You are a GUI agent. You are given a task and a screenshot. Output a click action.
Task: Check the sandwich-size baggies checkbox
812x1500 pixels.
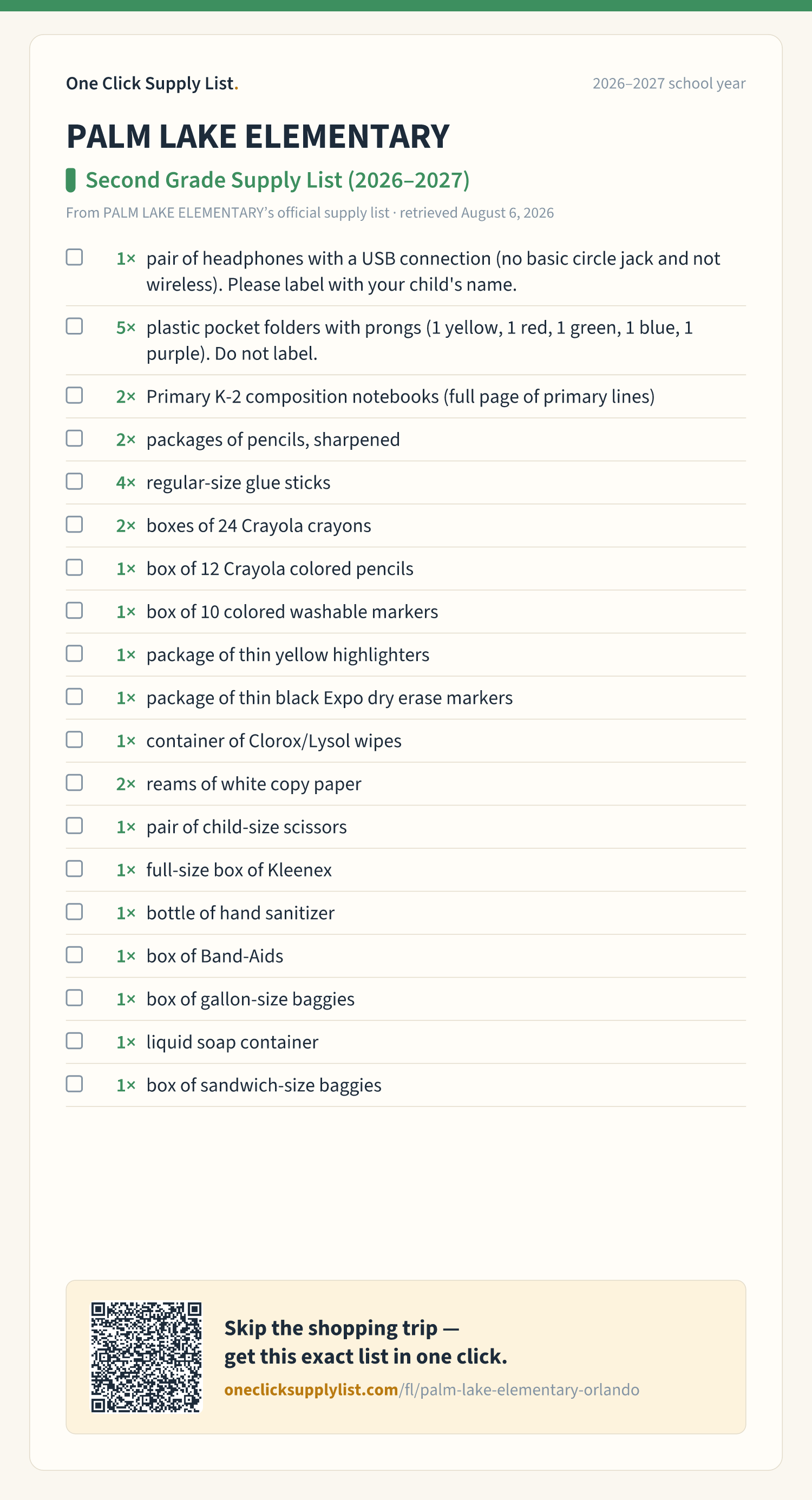tap(74, 1084)
